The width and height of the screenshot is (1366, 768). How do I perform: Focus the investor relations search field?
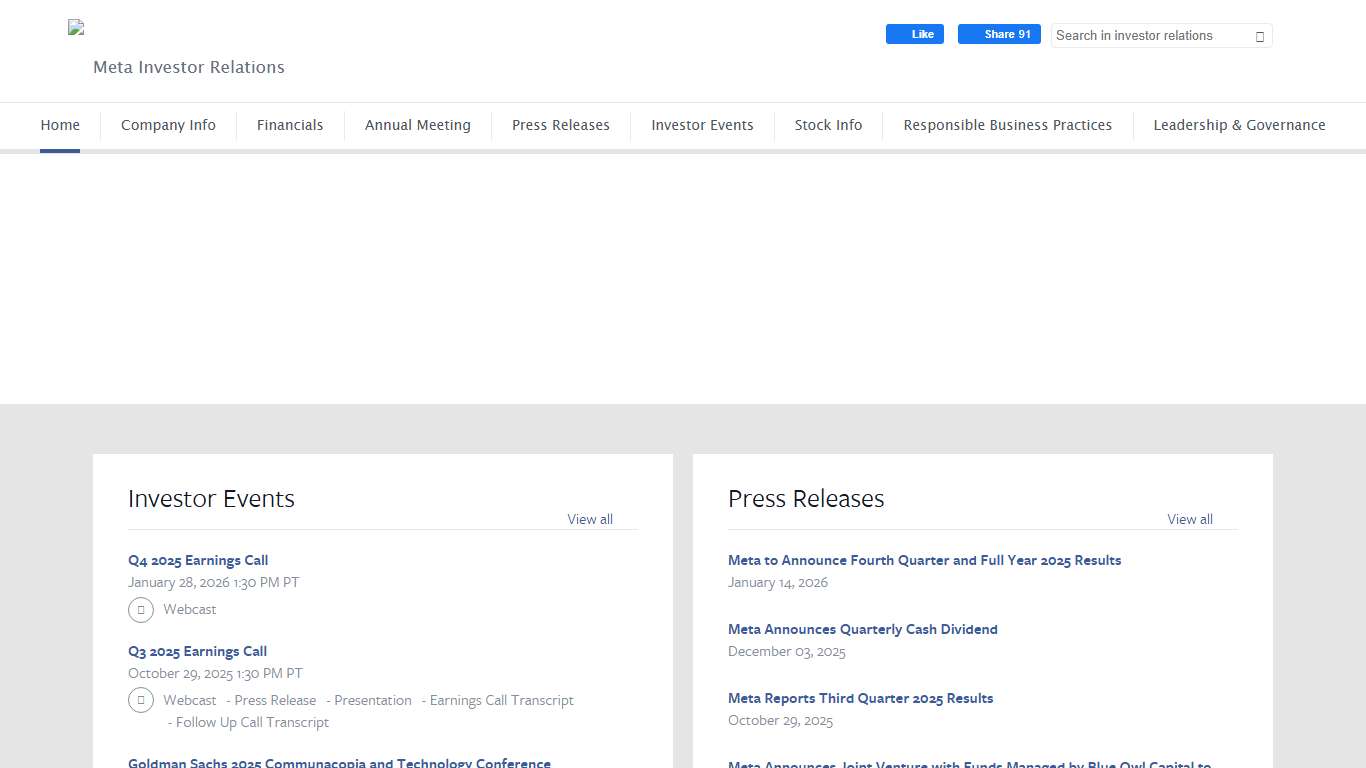(1150, 36)
